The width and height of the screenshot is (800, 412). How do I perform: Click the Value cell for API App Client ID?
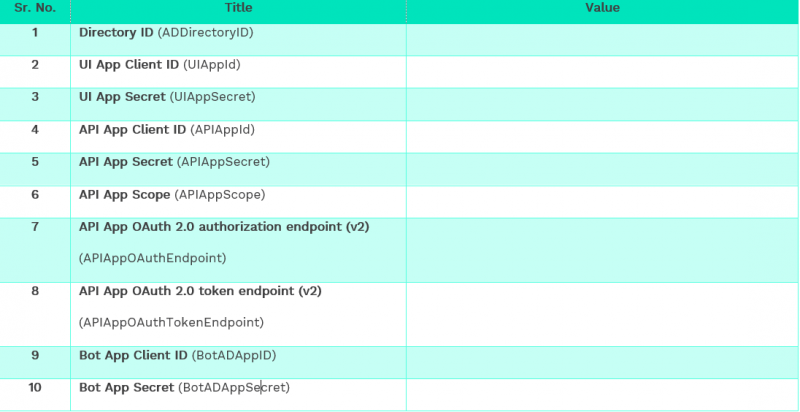click(602, 130)
